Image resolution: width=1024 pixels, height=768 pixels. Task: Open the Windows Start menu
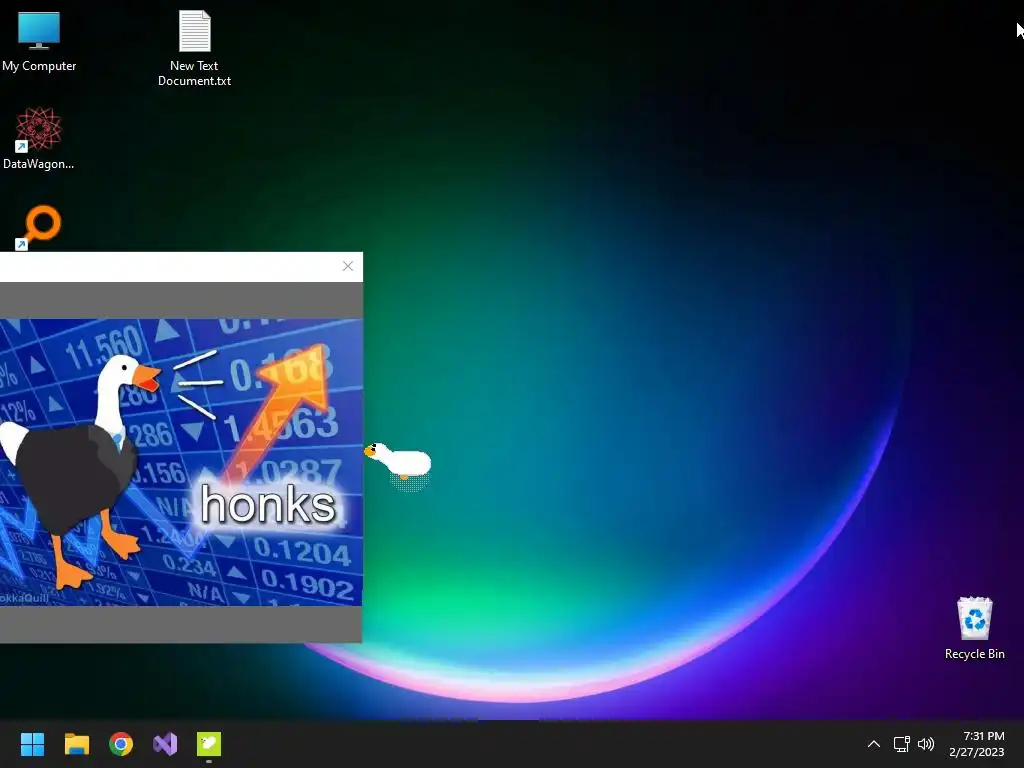[x=32, y=744]
